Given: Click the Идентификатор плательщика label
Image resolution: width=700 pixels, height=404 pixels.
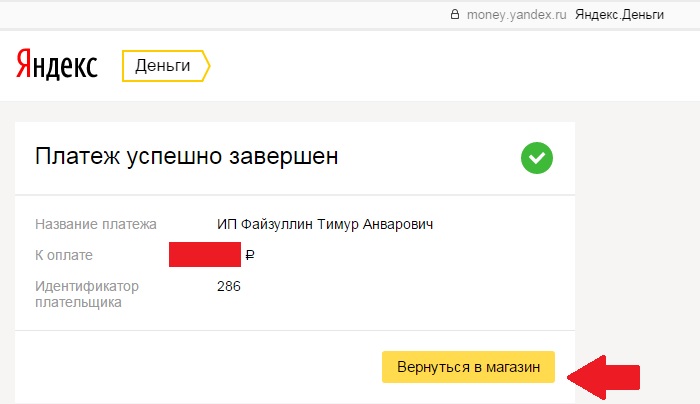Looking at the screenshot, I should click(x=87, y=294).
